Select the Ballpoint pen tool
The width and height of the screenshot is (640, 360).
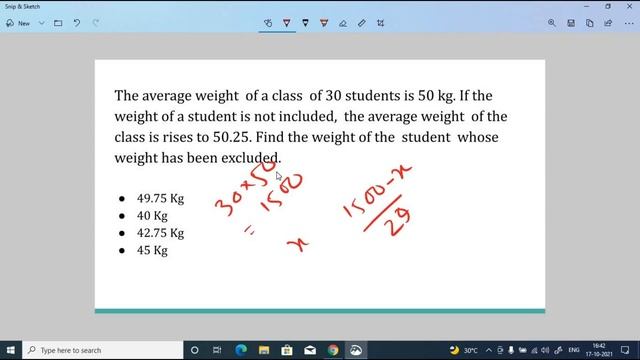tap(287, 23)
